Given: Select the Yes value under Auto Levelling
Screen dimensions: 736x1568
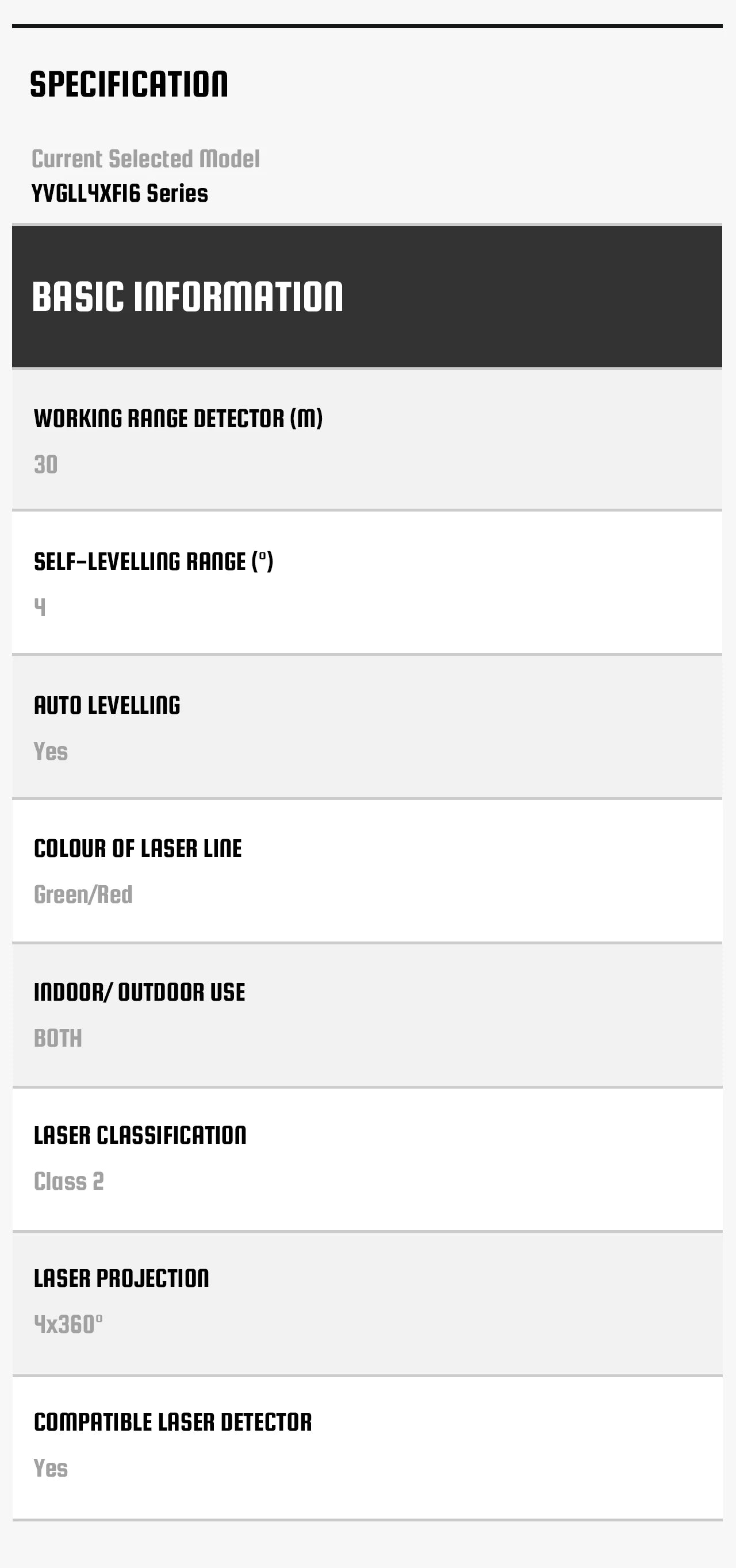Looking at the screenshot, I should [51, 751].
